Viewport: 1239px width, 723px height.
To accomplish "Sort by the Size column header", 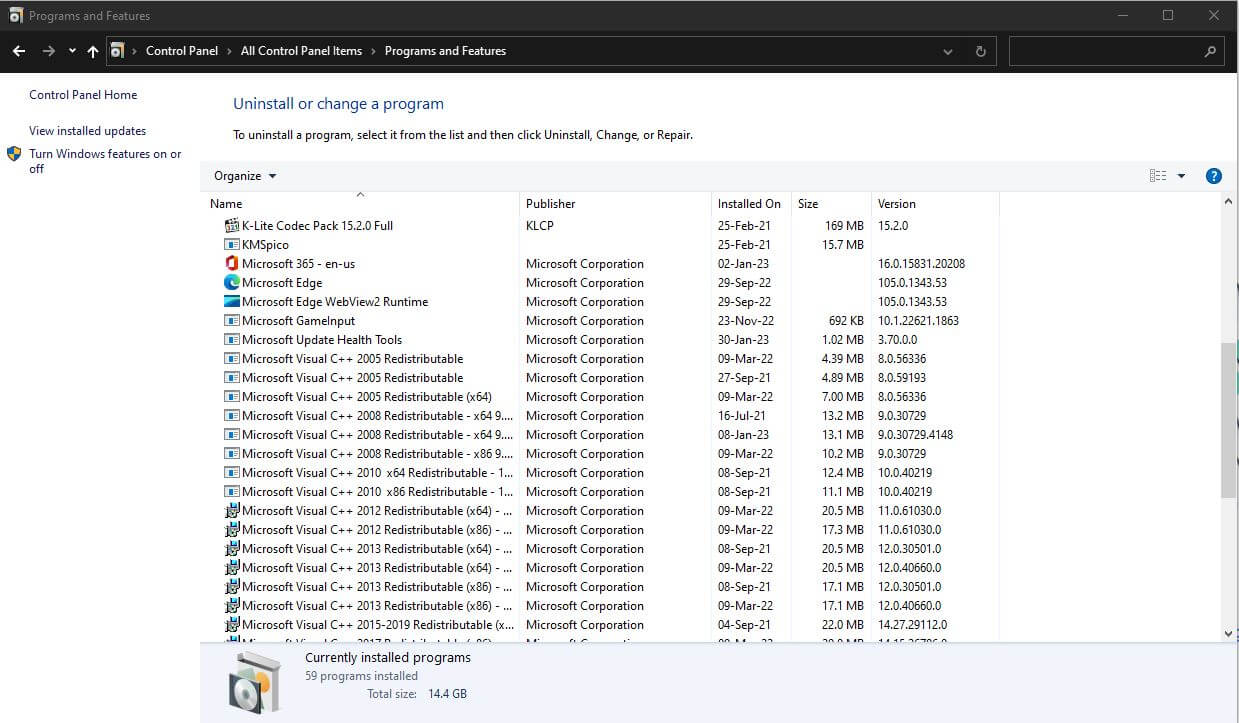I will click(x=831, y=204).
